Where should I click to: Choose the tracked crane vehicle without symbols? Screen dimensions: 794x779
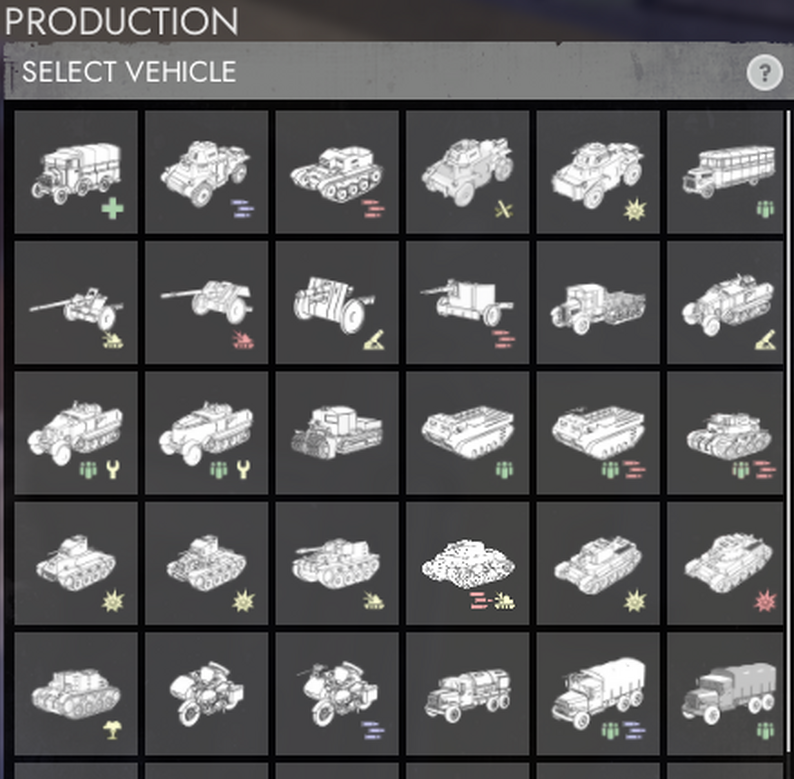click(x=337, y=433)
